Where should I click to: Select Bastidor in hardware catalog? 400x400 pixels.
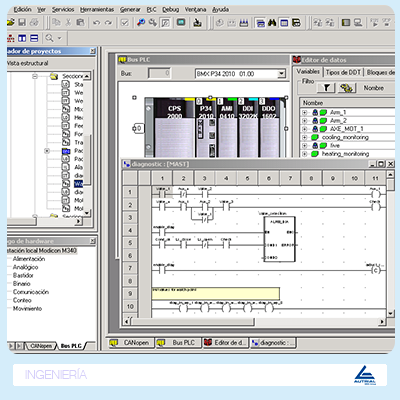[x=23, y=276]
